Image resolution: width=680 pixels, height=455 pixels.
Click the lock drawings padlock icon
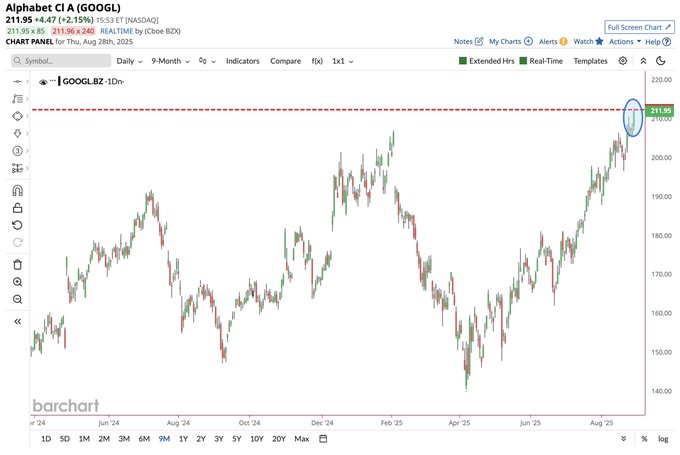point(17,208)
